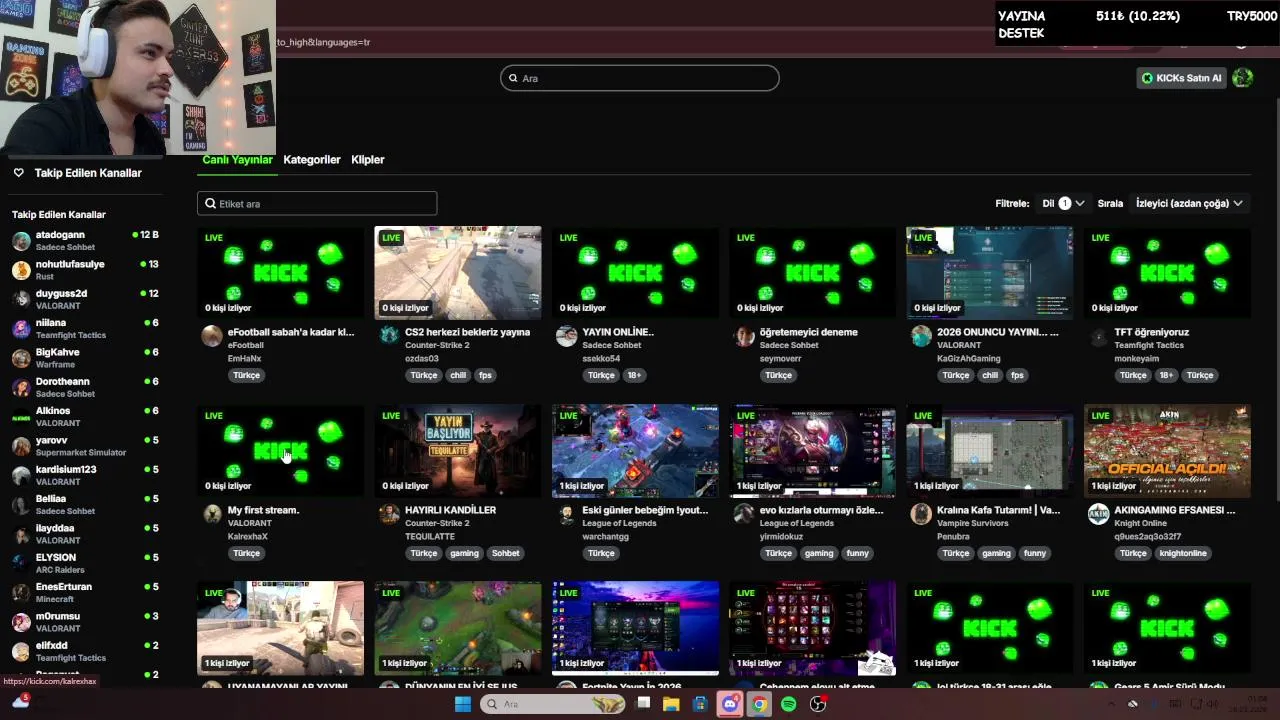
Task: Open OBS Studio from taskbar
Action: coord(818,704)
